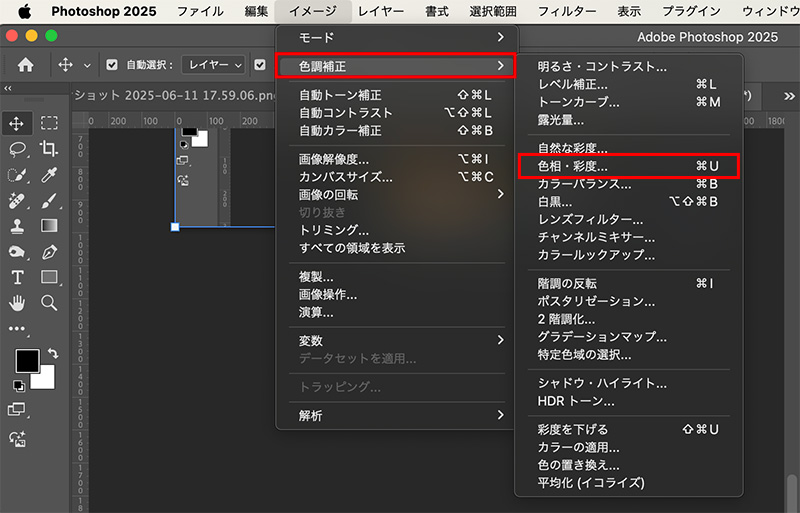
Task: Expand panels with double-chevron at right
Action: coord(789,96)
